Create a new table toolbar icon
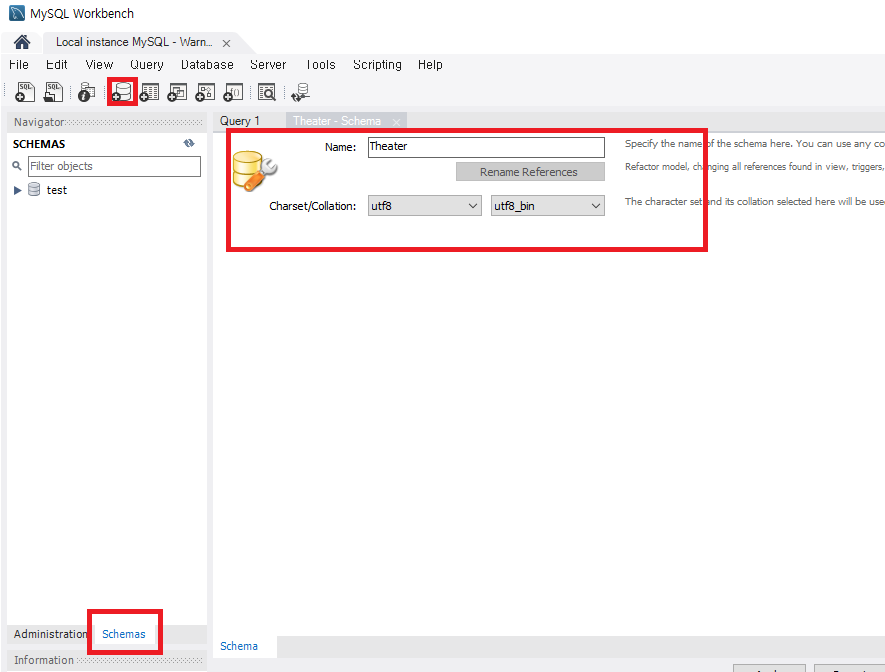The image size is (885, 672). click(150, 92)
